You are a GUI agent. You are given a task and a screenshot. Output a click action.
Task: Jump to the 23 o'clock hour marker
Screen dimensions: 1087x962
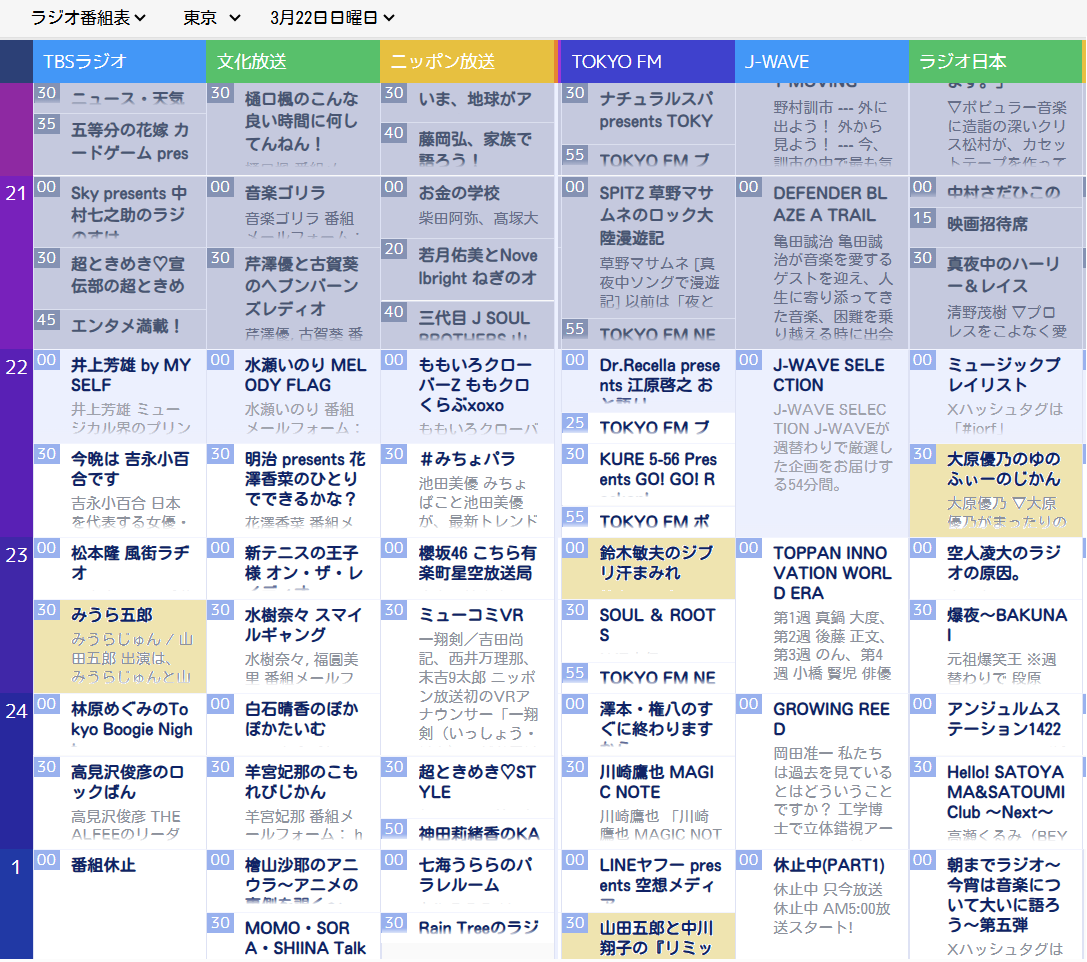tap(16, 555)
